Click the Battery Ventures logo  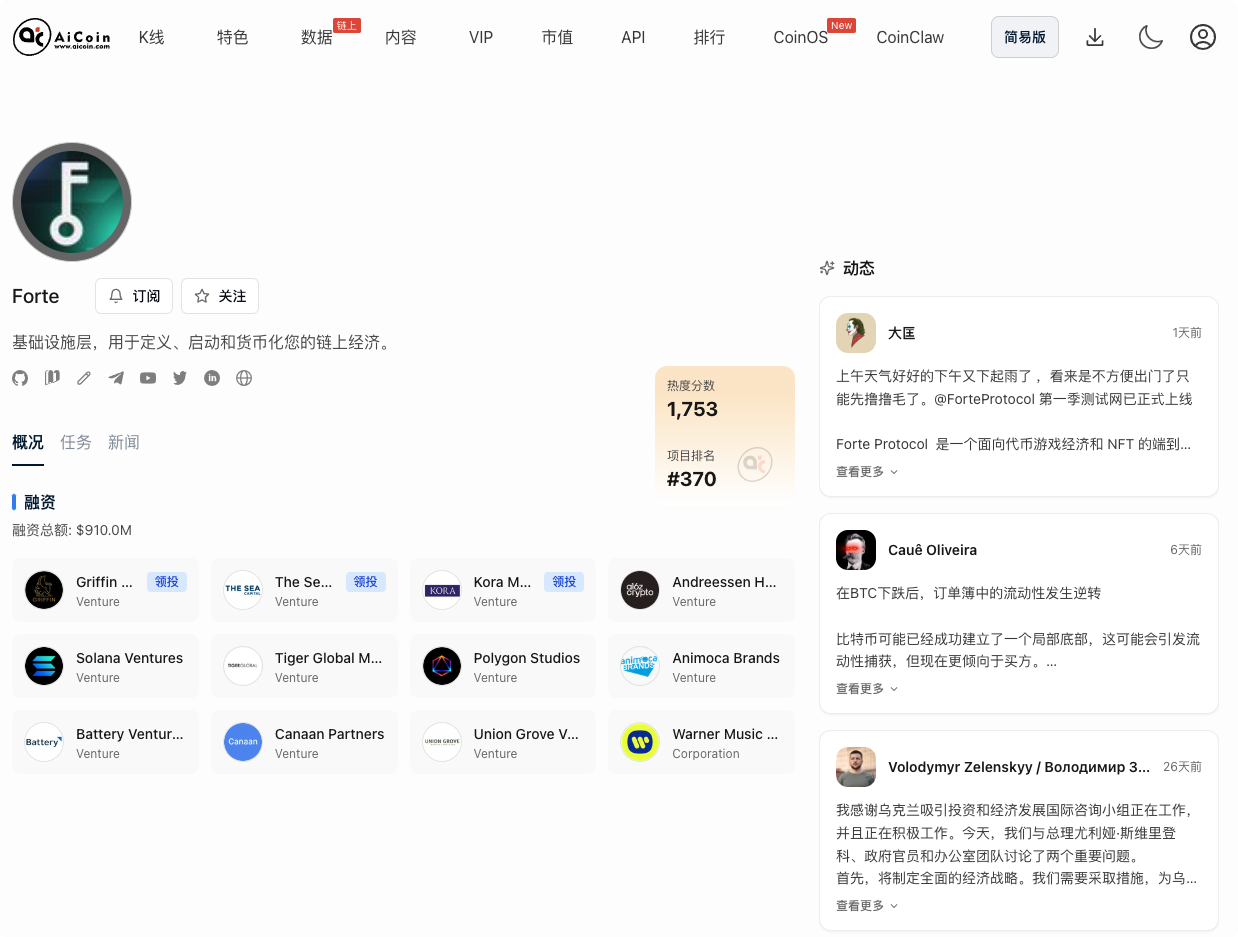click(x=44, y=742)
